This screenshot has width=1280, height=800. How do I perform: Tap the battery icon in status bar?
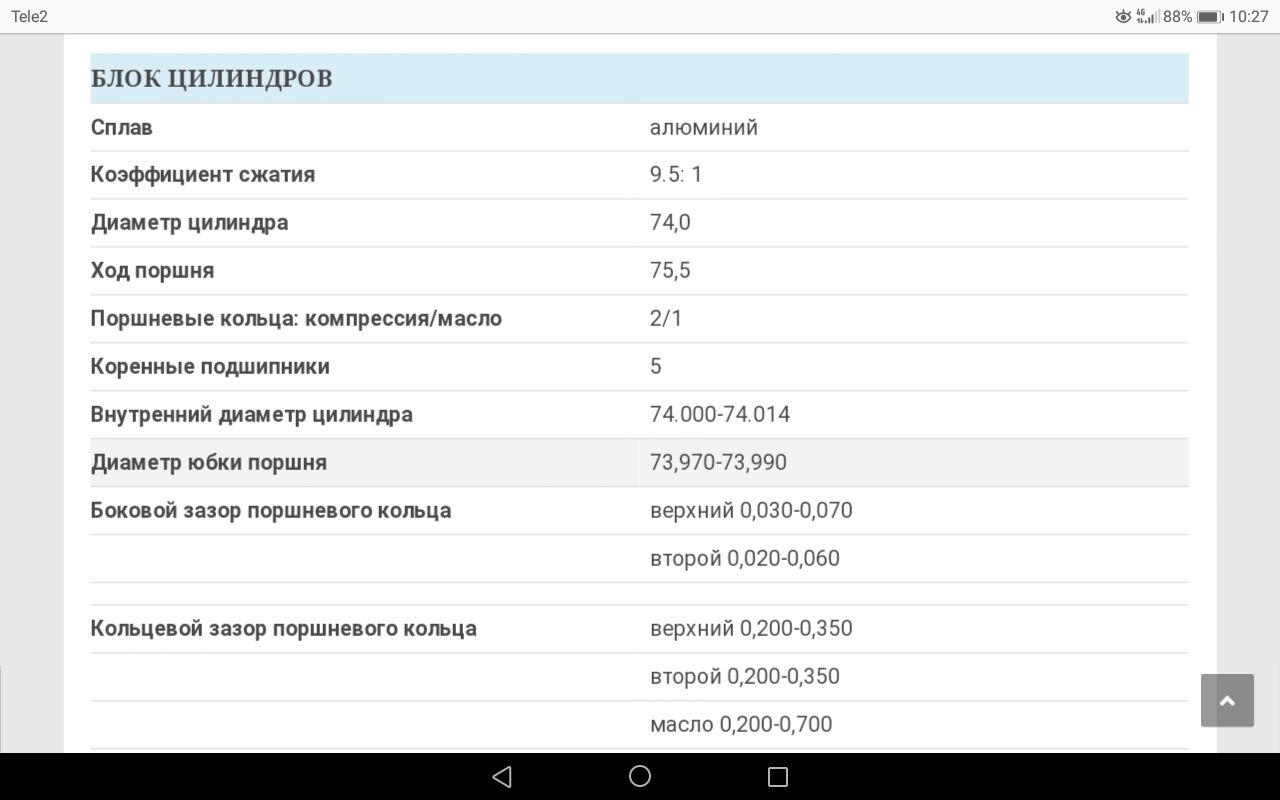click(1210, 16)
